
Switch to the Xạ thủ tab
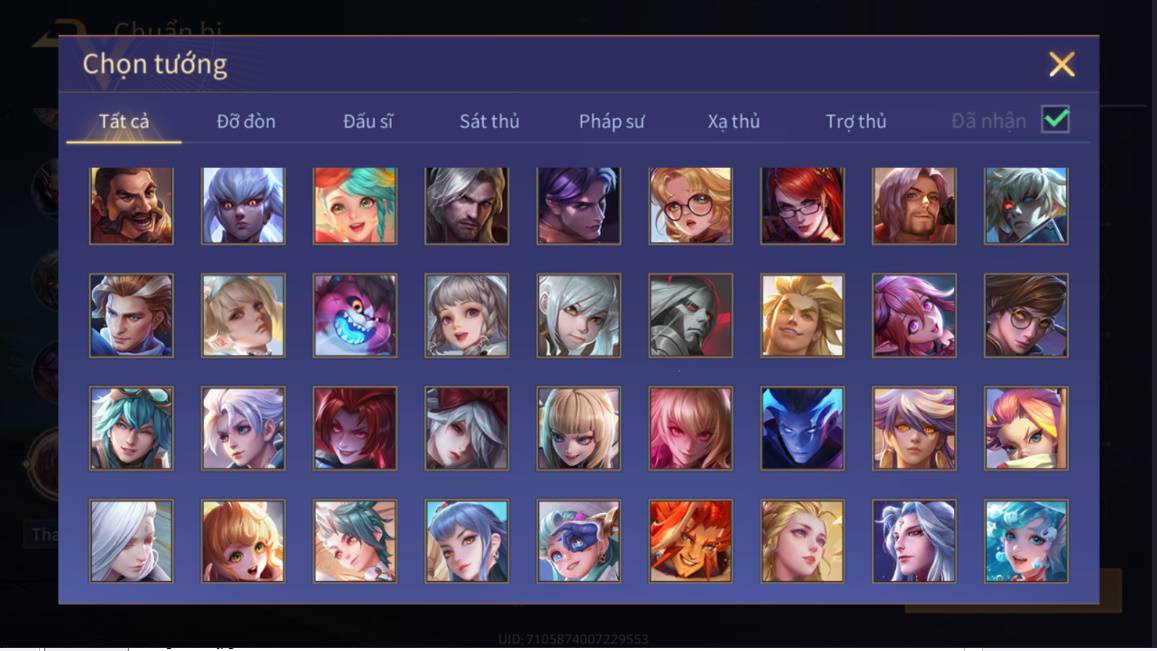tap(733, 121)
